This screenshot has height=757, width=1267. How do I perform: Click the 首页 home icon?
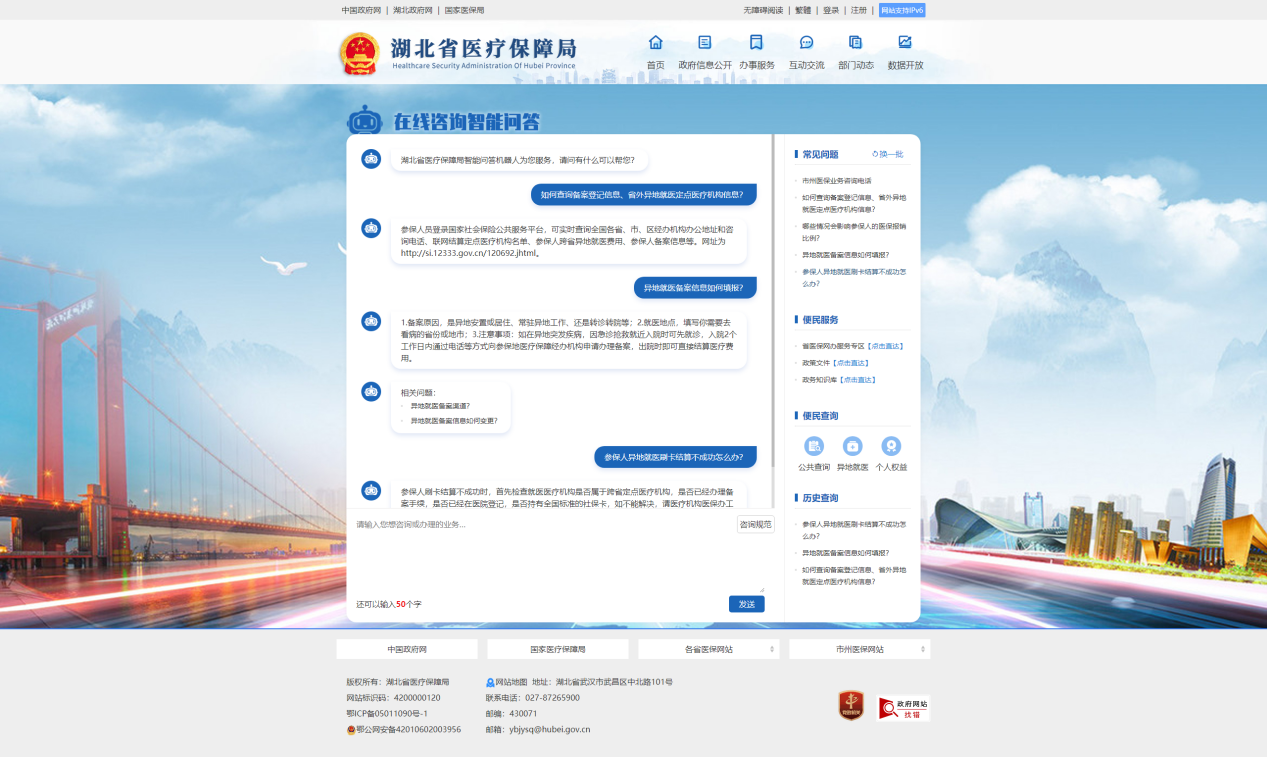(655, 43)
